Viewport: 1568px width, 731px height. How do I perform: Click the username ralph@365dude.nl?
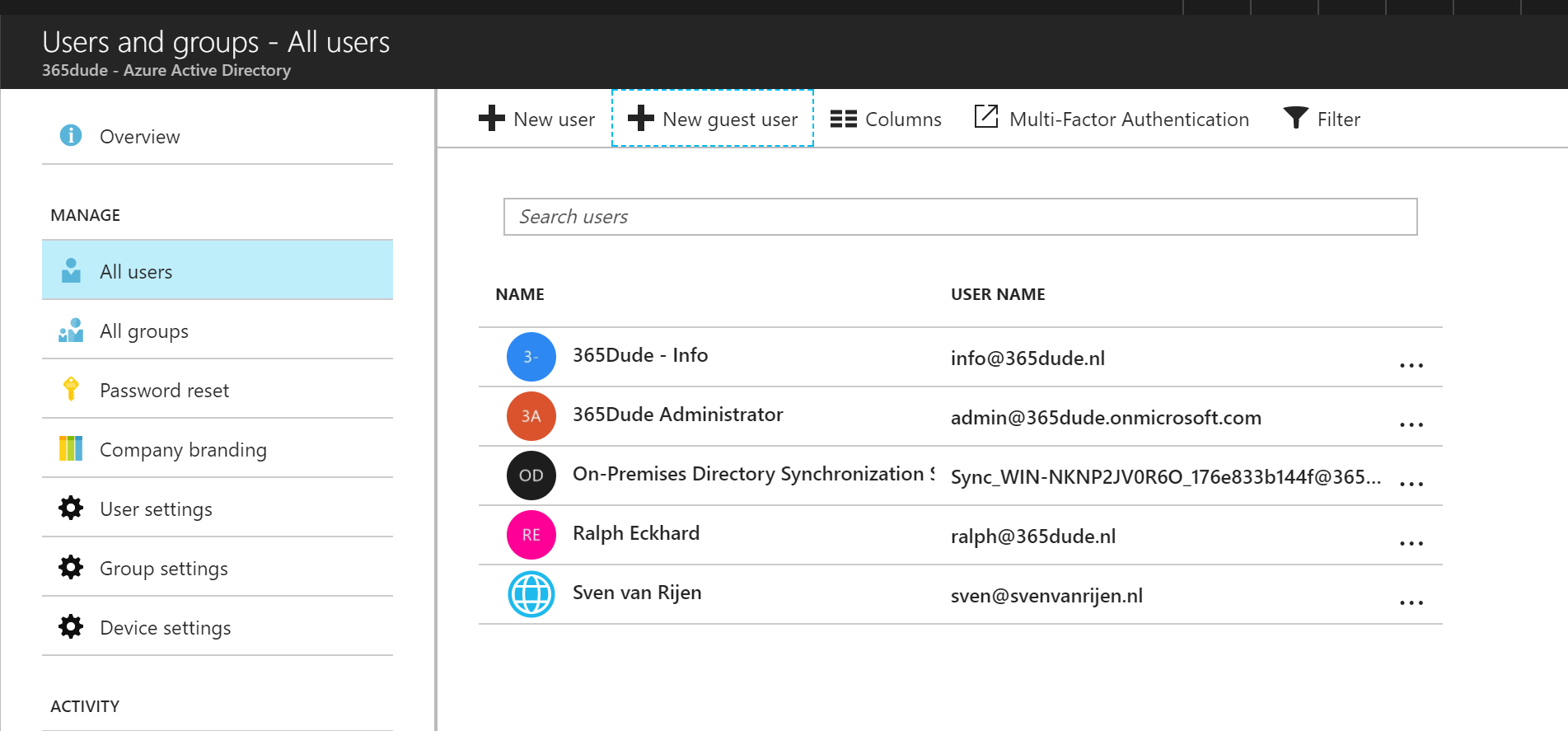point(1033,537)
